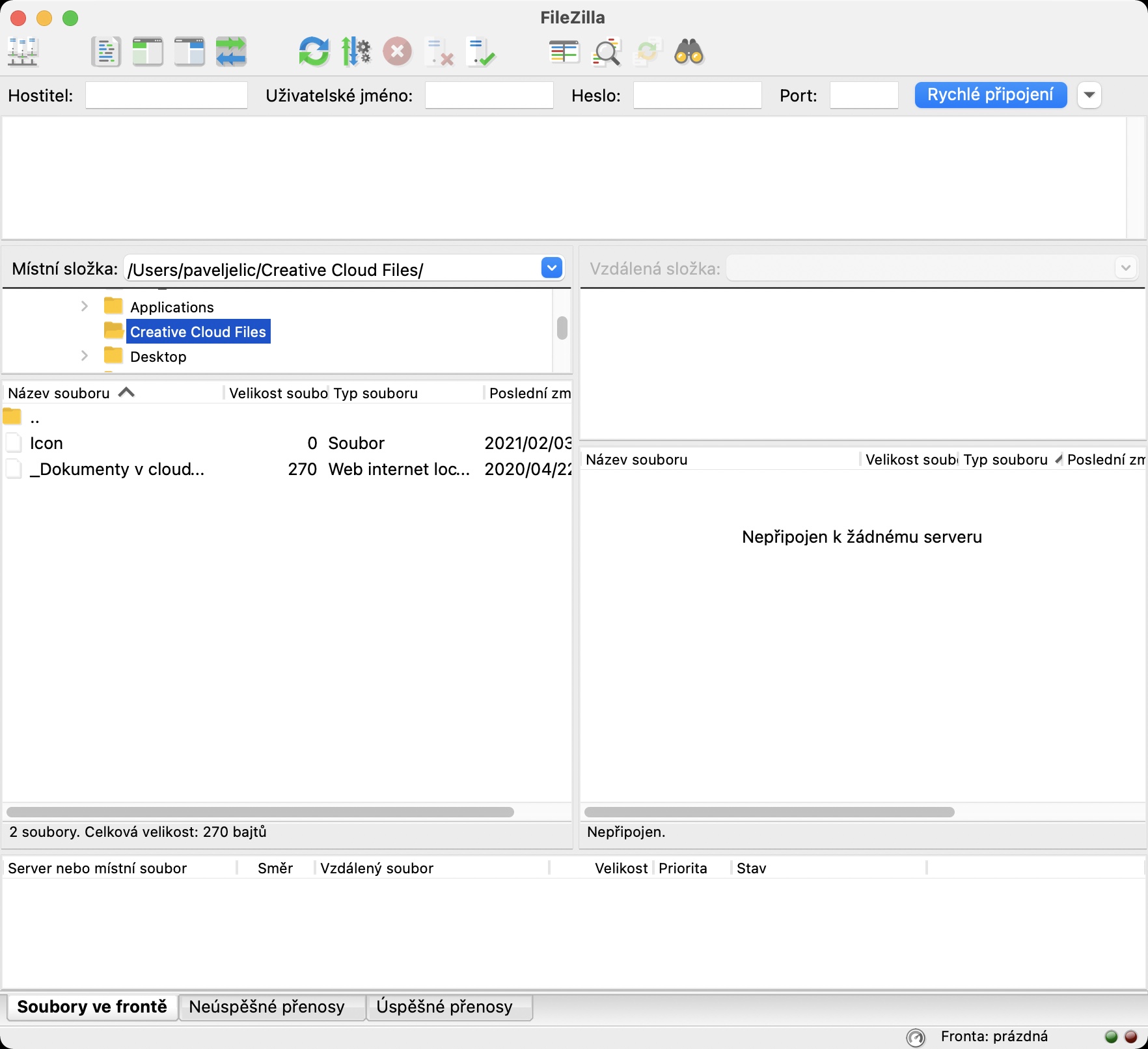Click the disconnect from server icon
Image resolution: width=1148 pixels, height=1049 pixels.
[439, 52]
